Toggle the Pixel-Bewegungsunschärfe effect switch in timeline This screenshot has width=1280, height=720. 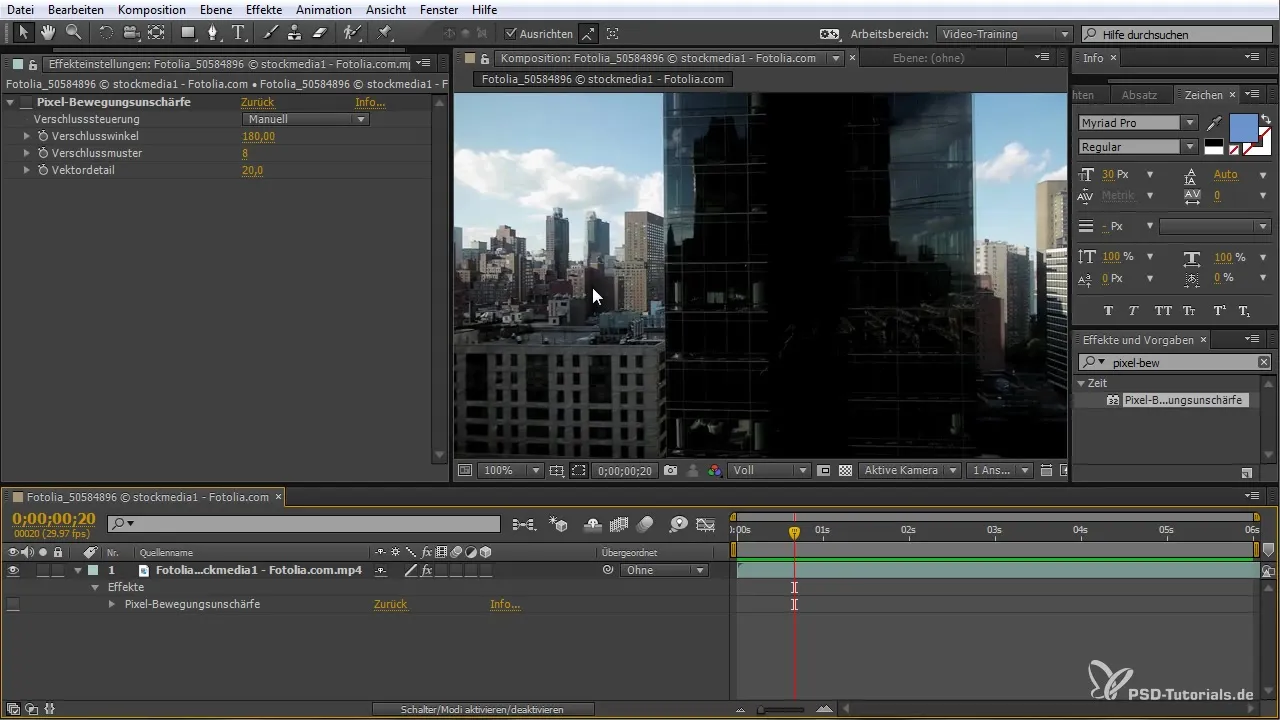click(x=13, y=604)
